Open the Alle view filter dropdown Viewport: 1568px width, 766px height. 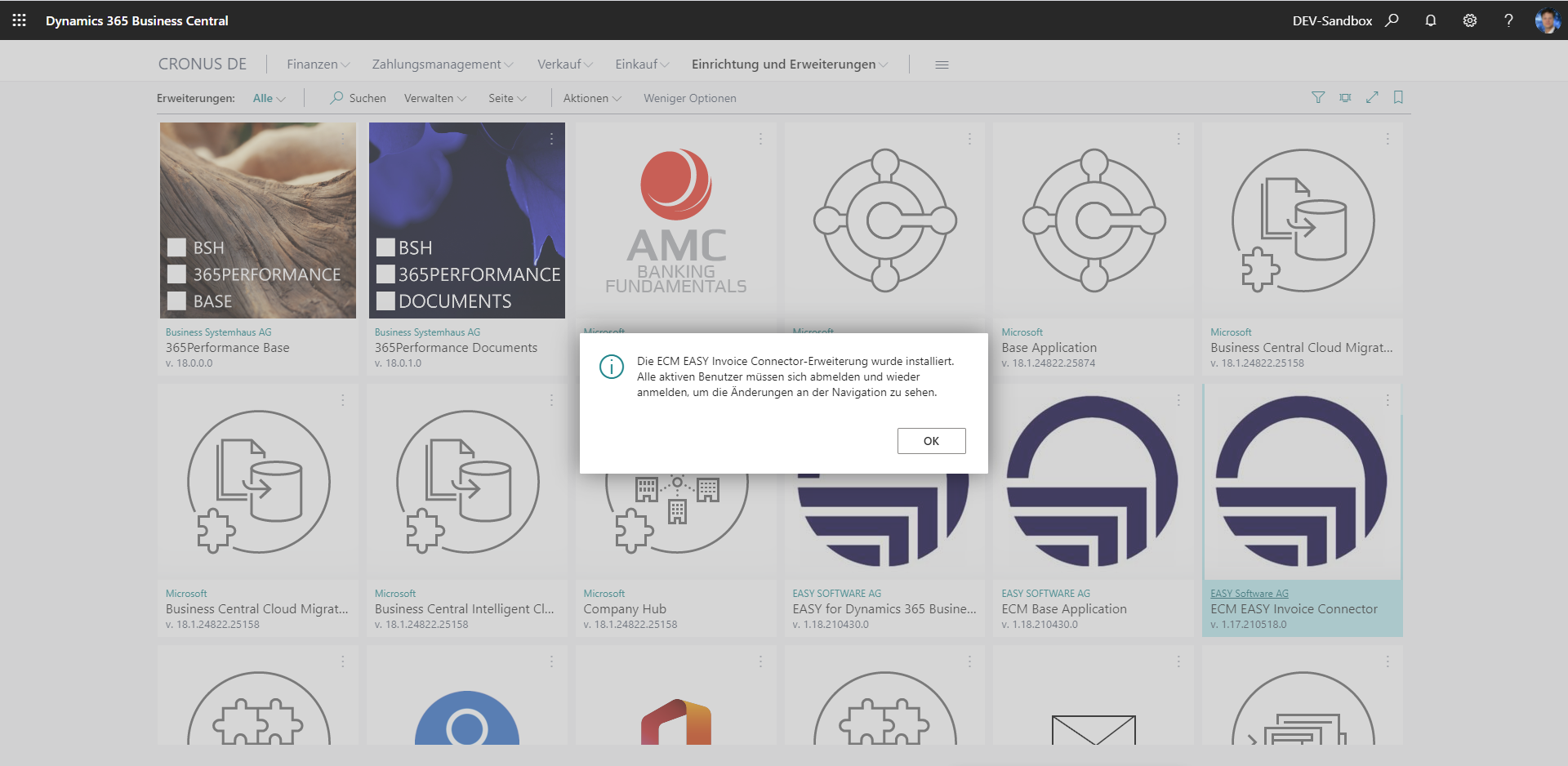click(269, 99)
